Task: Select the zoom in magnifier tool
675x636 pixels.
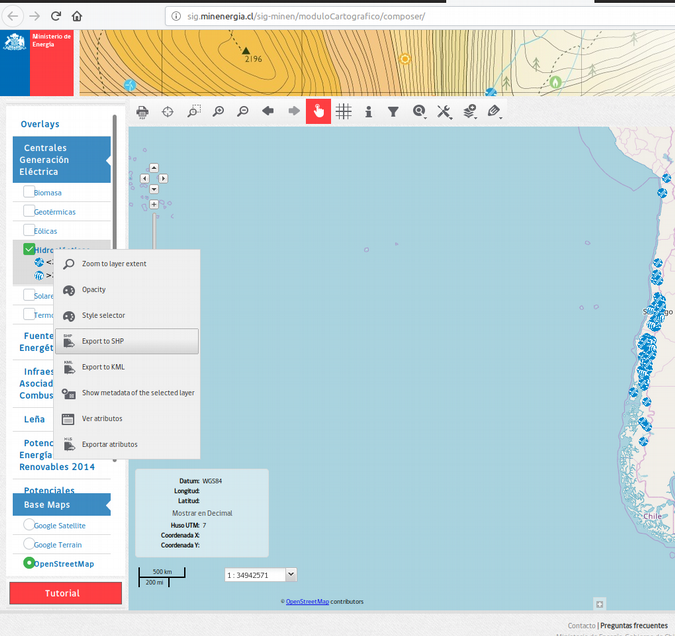Action: tap(218, 112)
